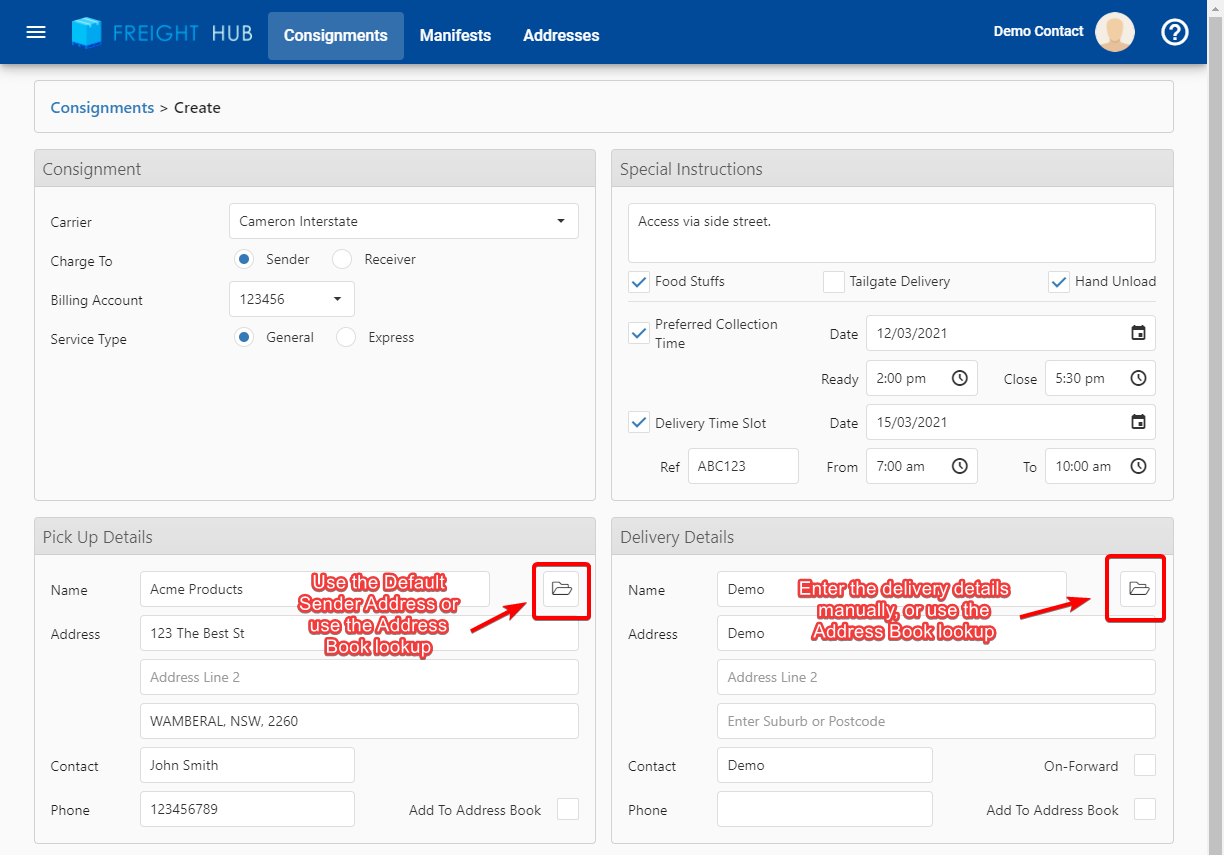Image resolution: width=1224 pixels, height=855 pixels.
Task: Click the Demo Contact avatar
Action: pyautogui.click(x=1115, y=32)
